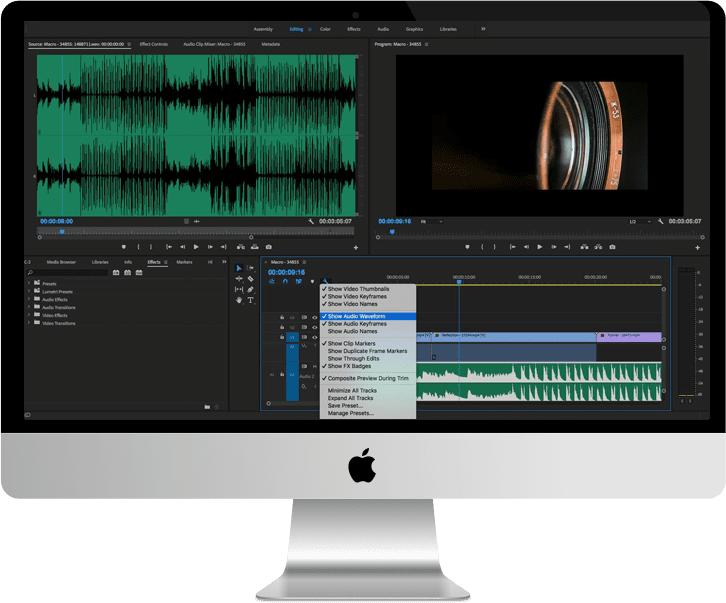Image resolution: width=726 pixels, height=603 pixels.
Task: Go to In point in Program monitor
Action: click(513, 247)
